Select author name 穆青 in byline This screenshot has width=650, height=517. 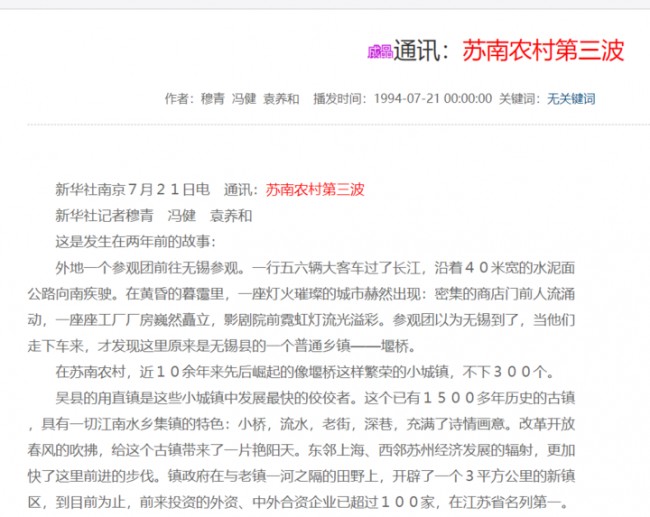(x=212, y=99)
